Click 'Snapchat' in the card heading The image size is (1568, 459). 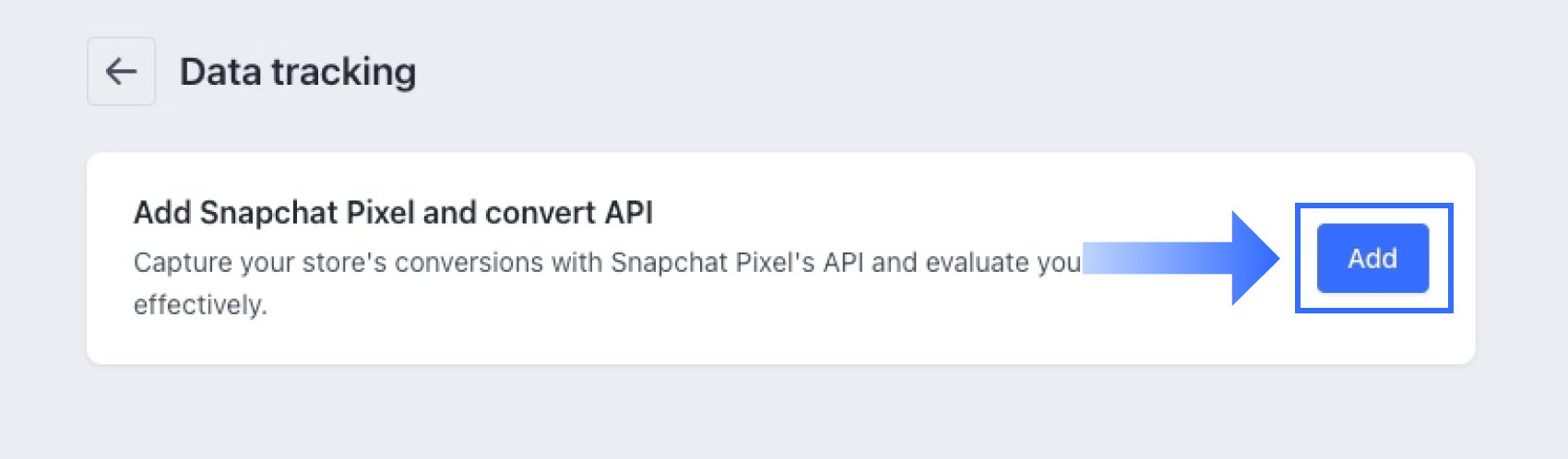pos(268,213)
